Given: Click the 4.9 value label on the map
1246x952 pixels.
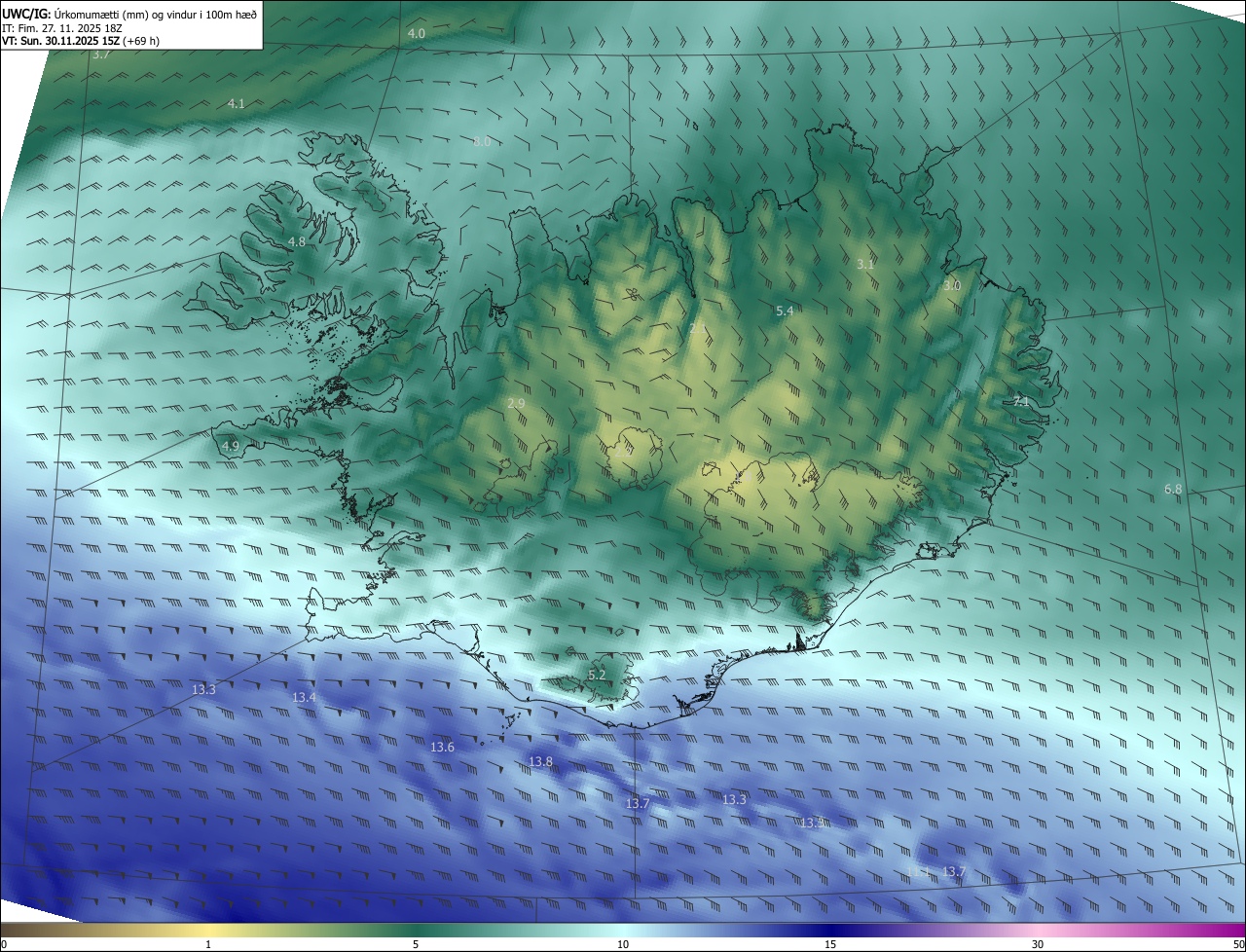Looking at the screenshot, I should tap(231, 446).
